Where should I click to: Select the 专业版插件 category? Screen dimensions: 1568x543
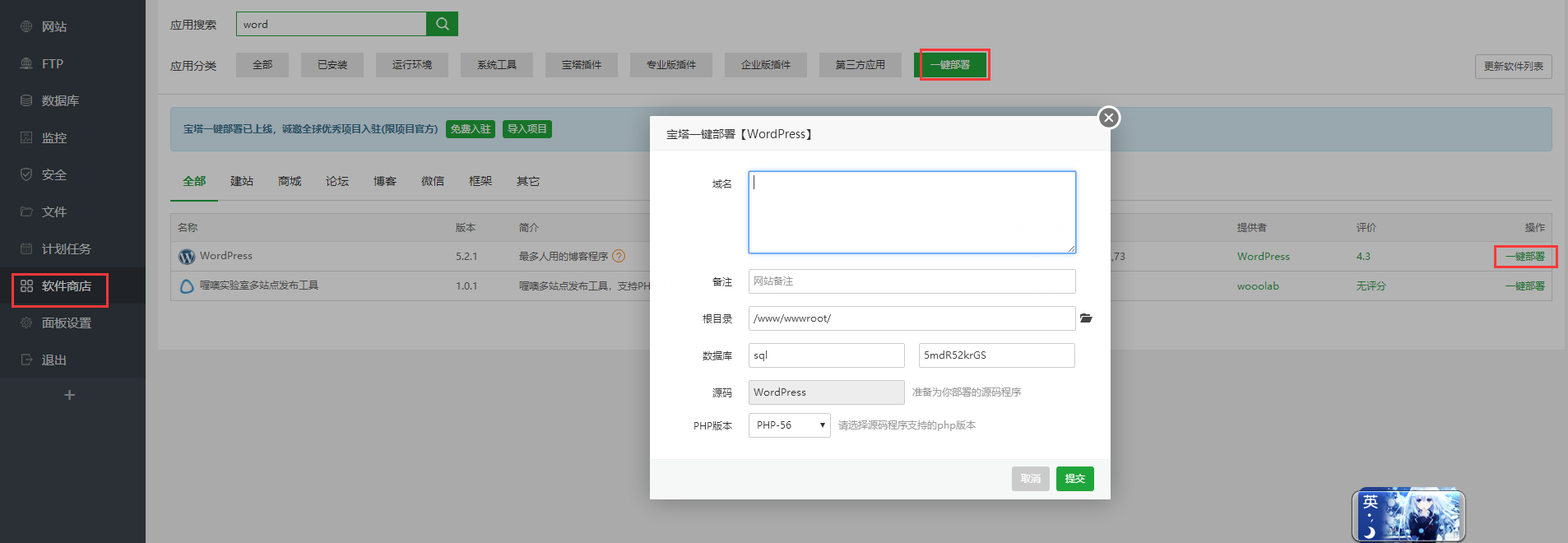point(671,65)
